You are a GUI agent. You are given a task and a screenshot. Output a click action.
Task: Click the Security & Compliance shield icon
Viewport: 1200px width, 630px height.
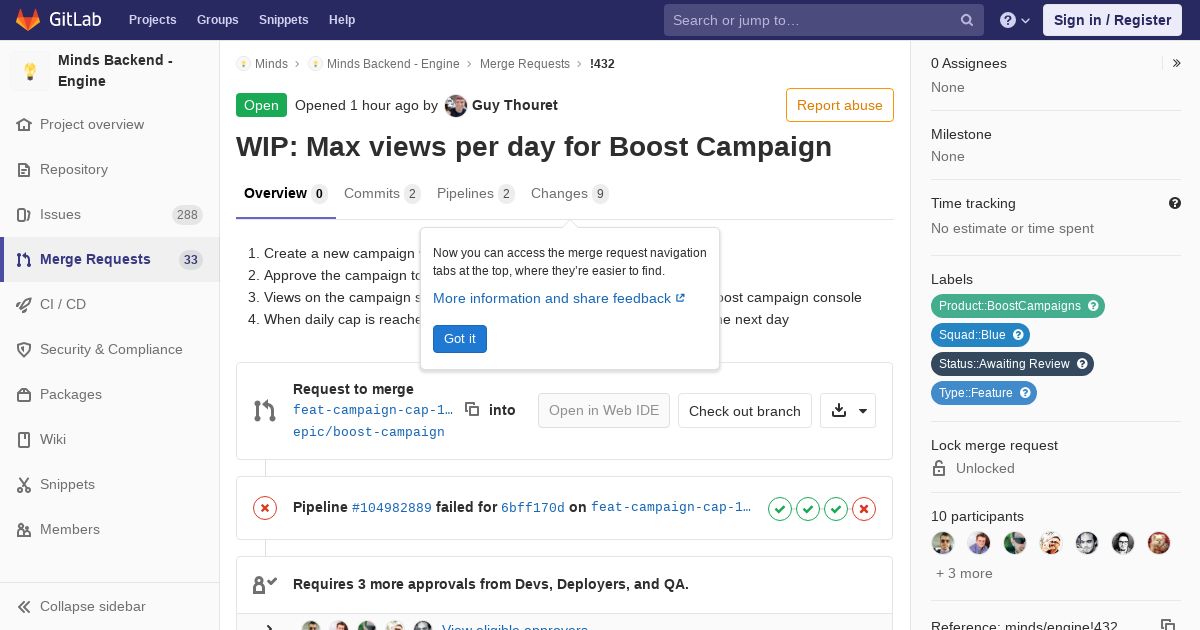pyautogui.click(x=24, y=350)
